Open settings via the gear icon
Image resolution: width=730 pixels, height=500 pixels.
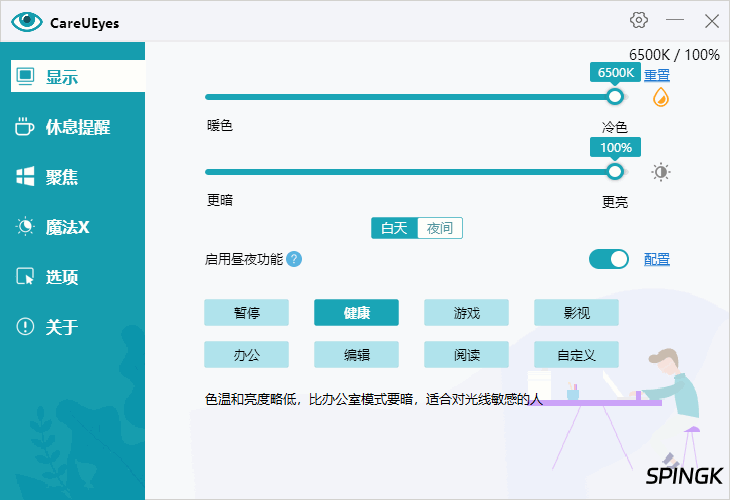coord(639,20)
